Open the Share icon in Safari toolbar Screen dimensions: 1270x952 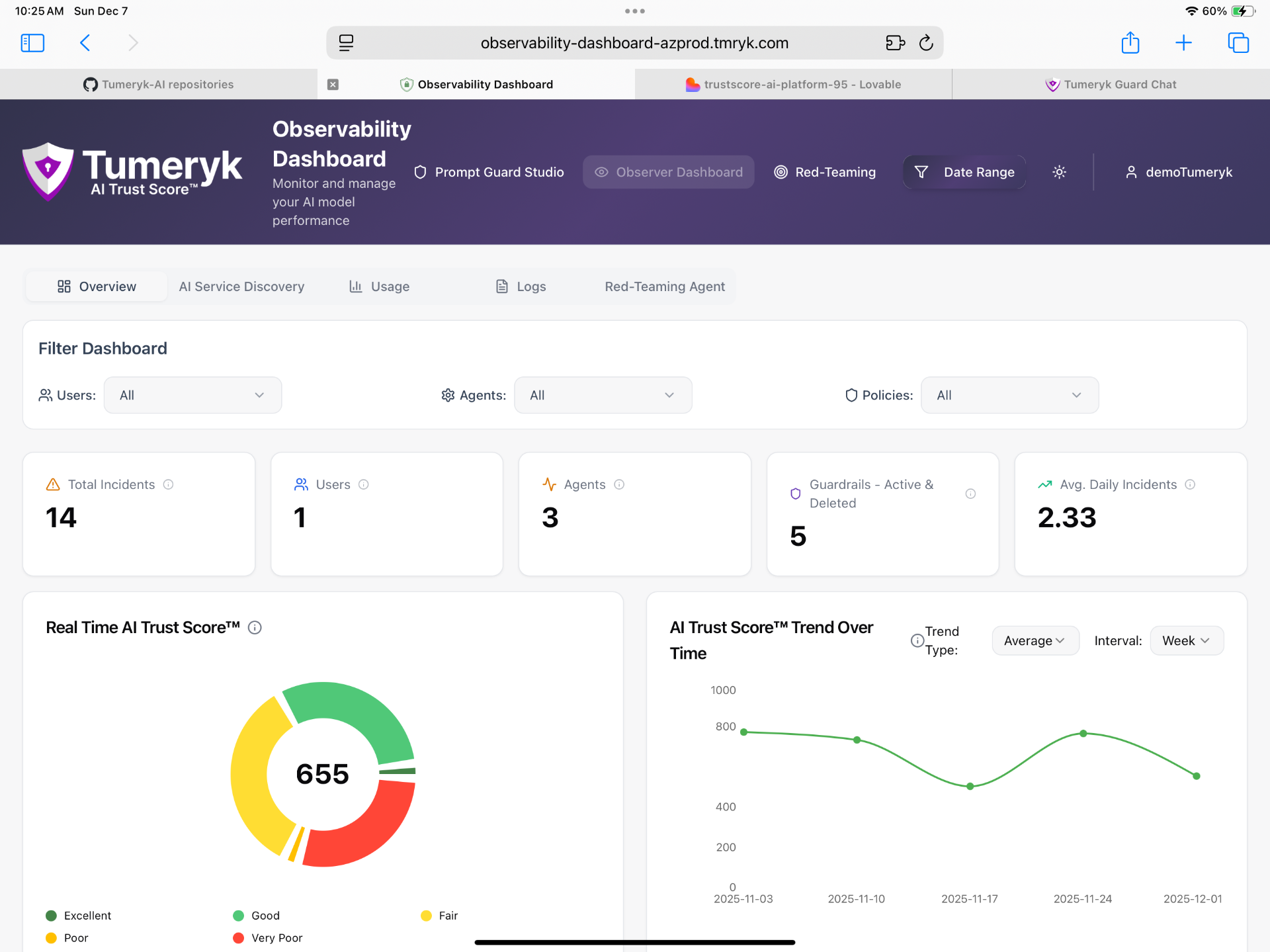(x=1130, y=43)
